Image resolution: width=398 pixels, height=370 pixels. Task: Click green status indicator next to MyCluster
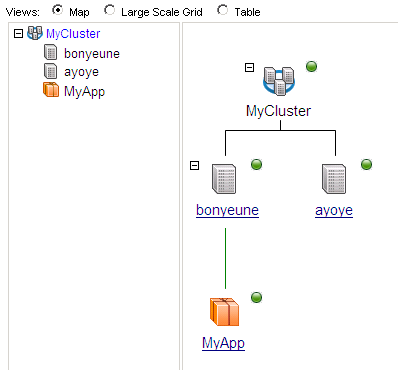click(x=311, y=67)
